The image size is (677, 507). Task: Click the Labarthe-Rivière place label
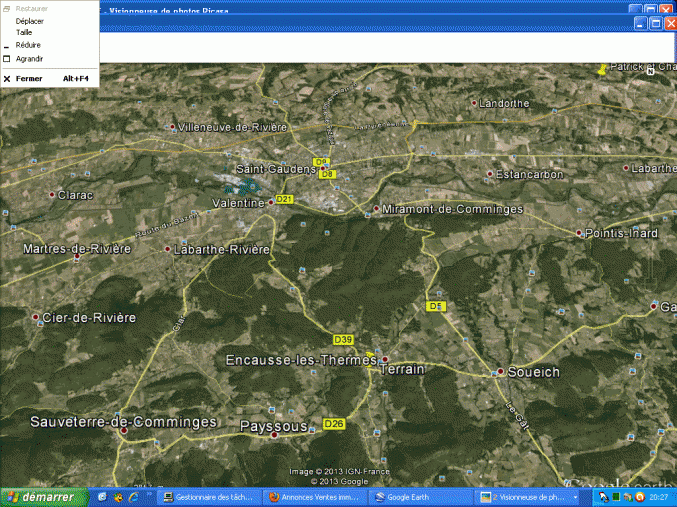coord(222,250)
